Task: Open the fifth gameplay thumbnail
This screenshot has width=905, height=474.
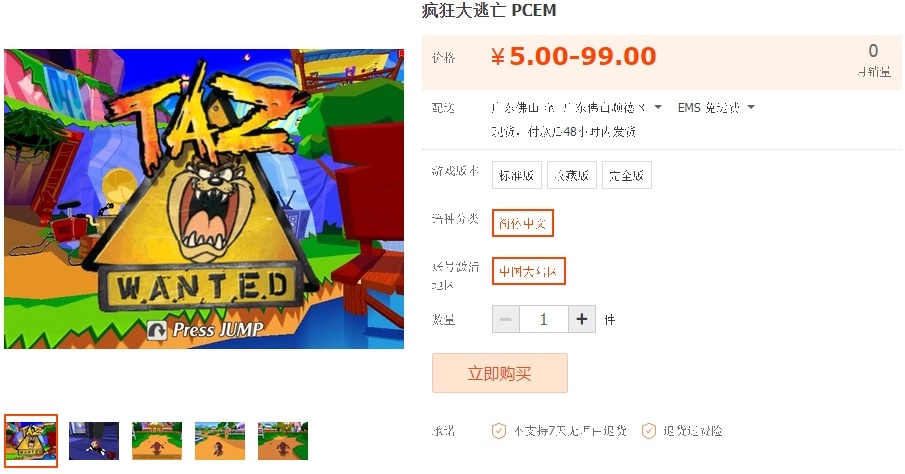Action: [x=283, y=441]
